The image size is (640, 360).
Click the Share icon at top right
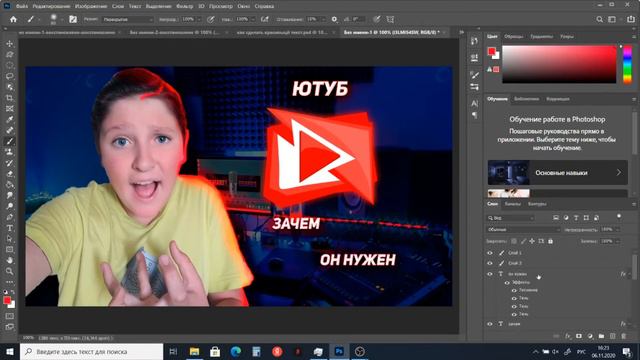631,19
